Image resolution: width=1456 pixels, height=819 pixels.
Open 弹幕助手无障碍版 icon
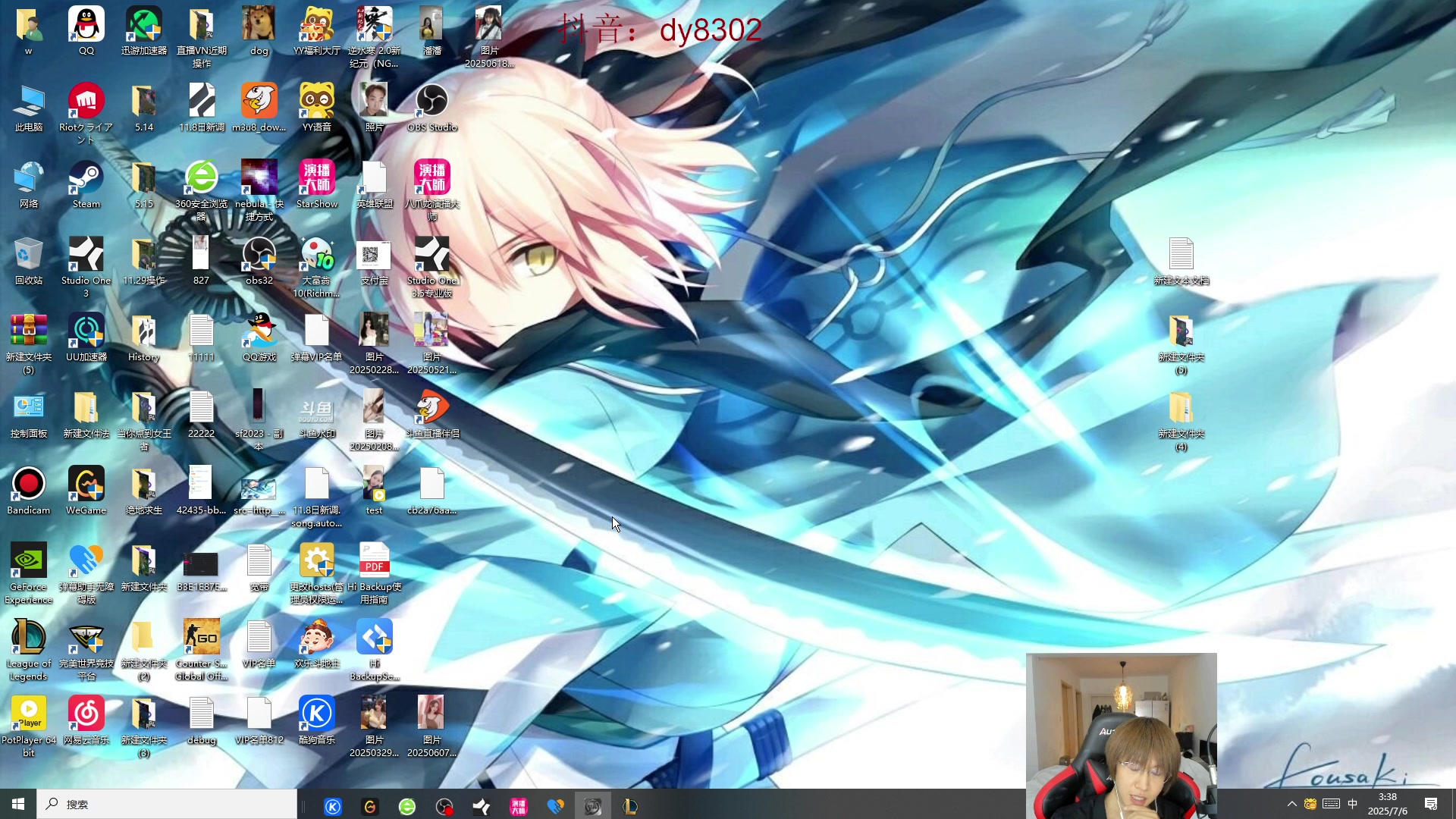coord(86,560)
